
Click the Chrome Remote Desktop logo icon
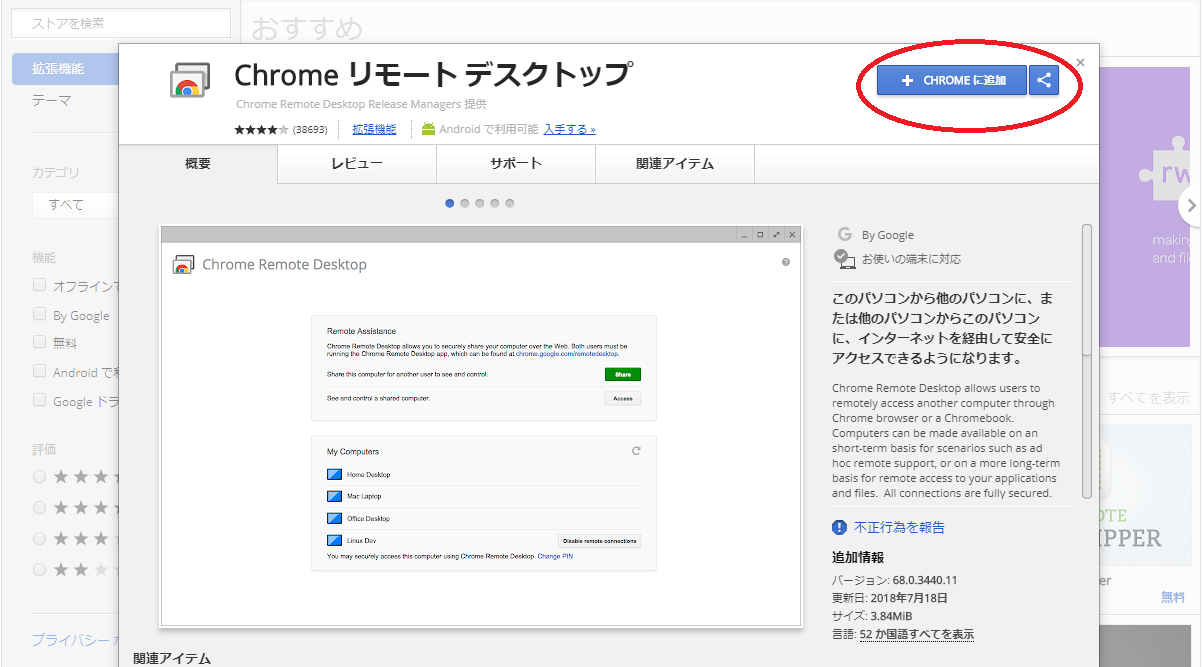[x=189, y=82]
